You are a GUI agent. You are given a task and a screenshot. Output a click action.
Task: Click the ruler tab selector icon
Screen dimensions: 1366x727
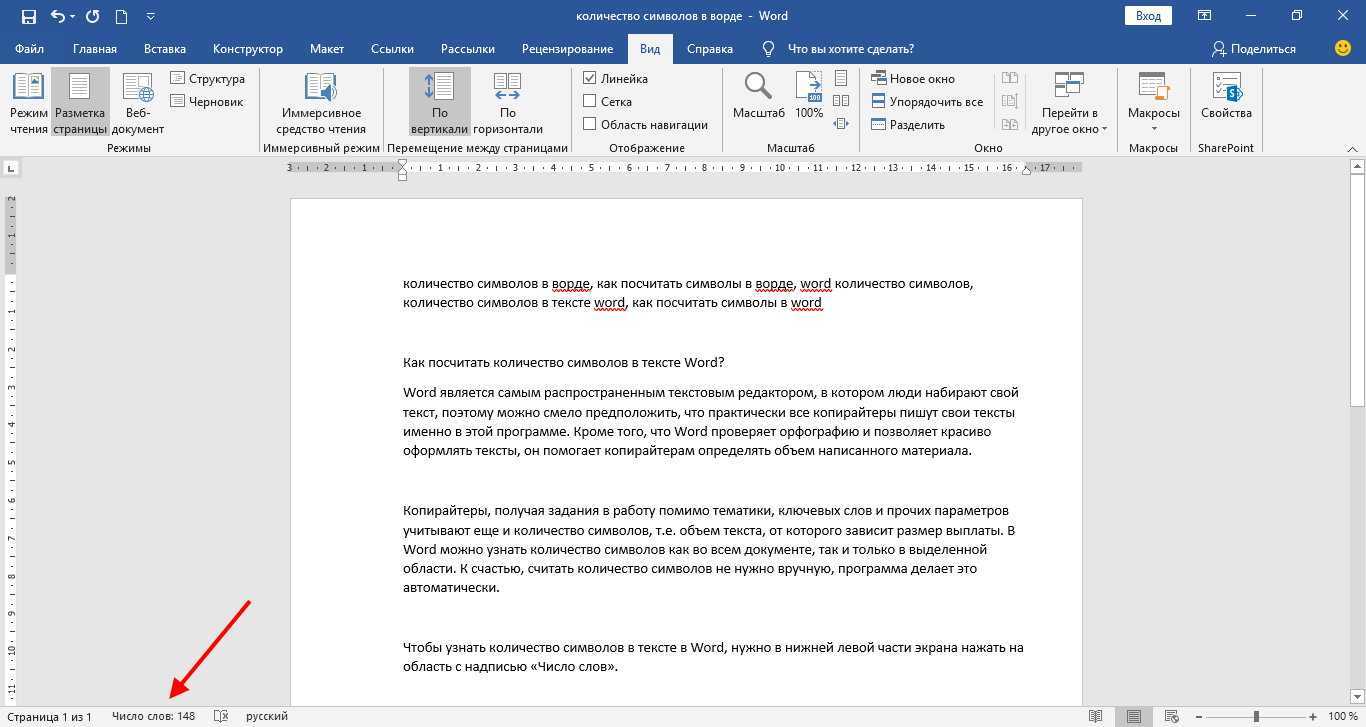point(10,168)
